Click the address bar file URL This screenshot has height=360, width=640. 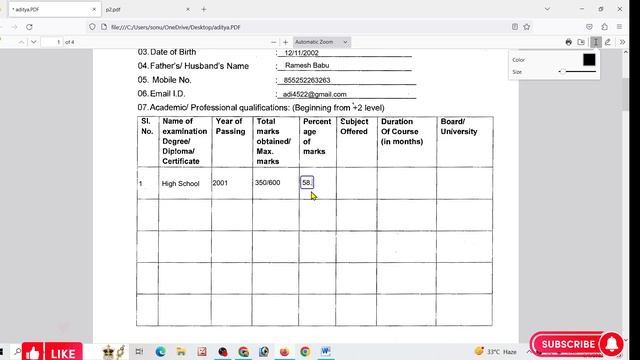pyautogui.click(x=176, y=27)
